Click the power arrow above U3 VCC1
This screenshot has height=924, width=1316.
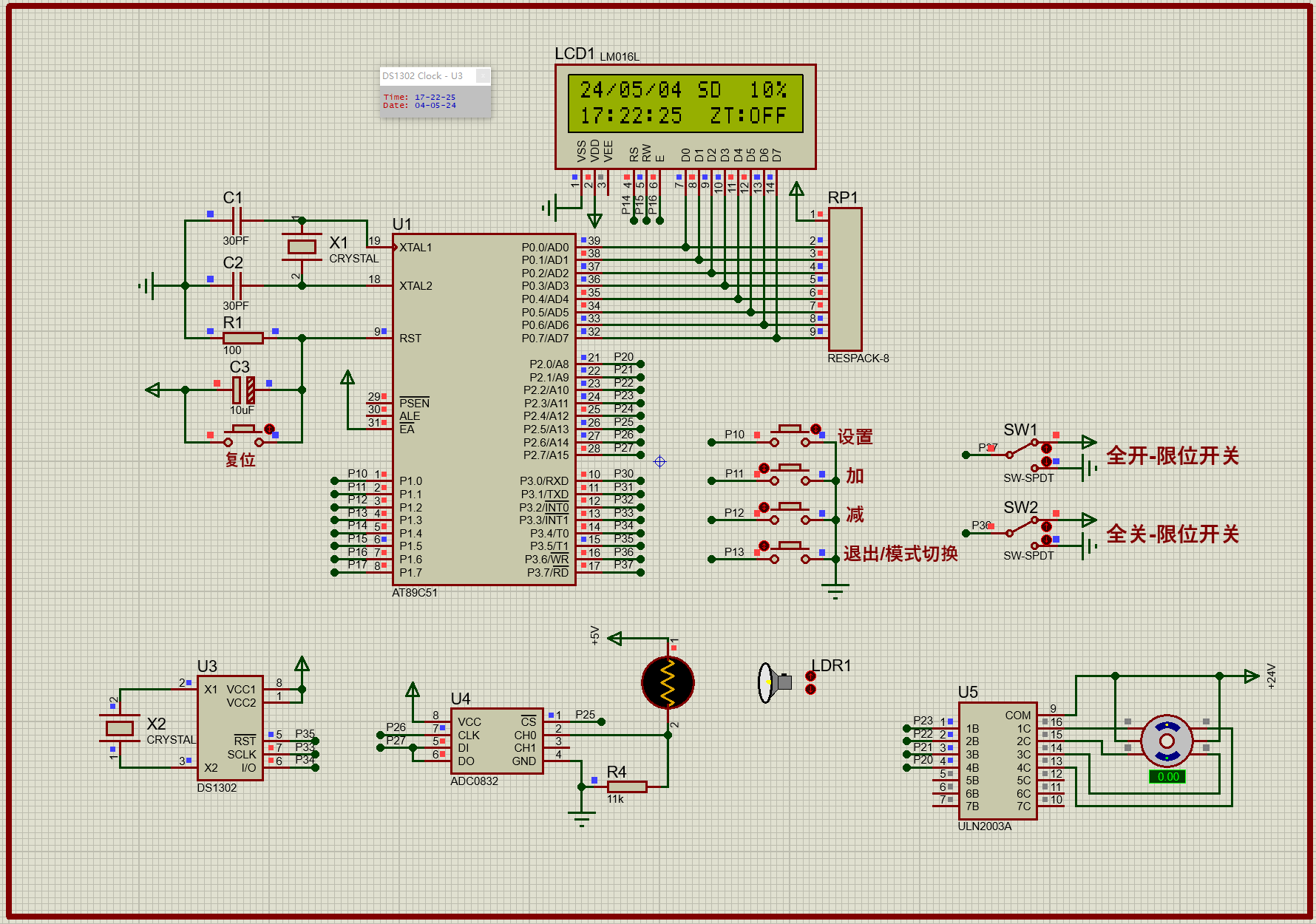[x=302, y=663]
